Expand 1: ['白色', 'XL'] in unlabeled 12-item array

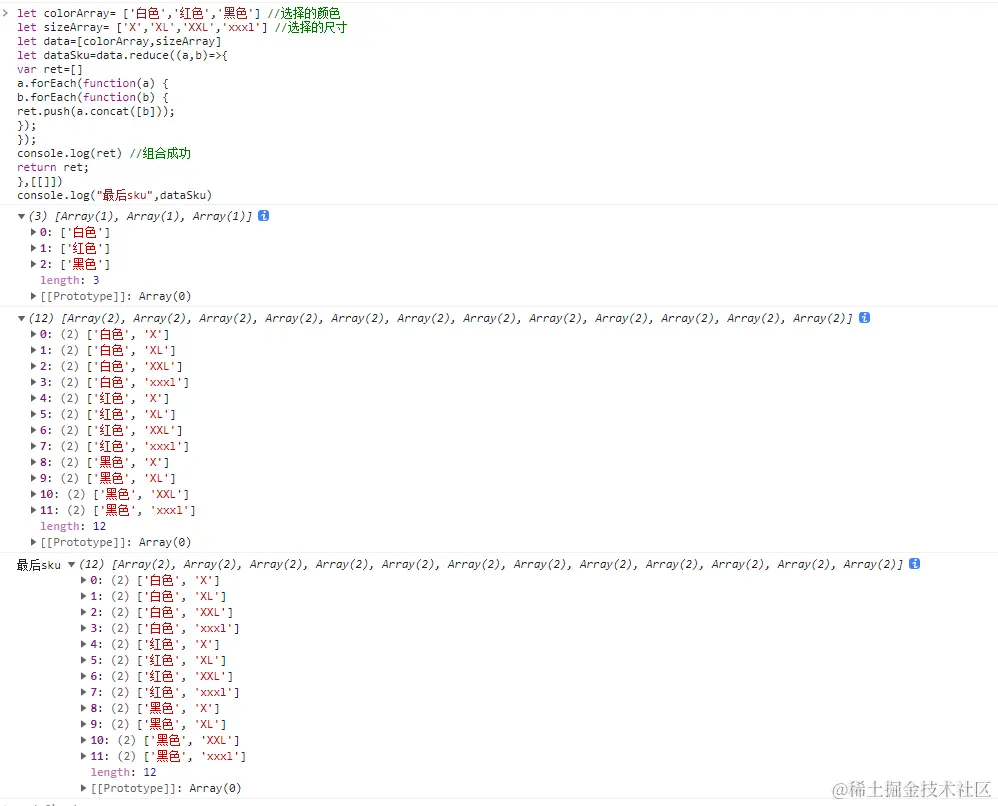tap(33, 350)
